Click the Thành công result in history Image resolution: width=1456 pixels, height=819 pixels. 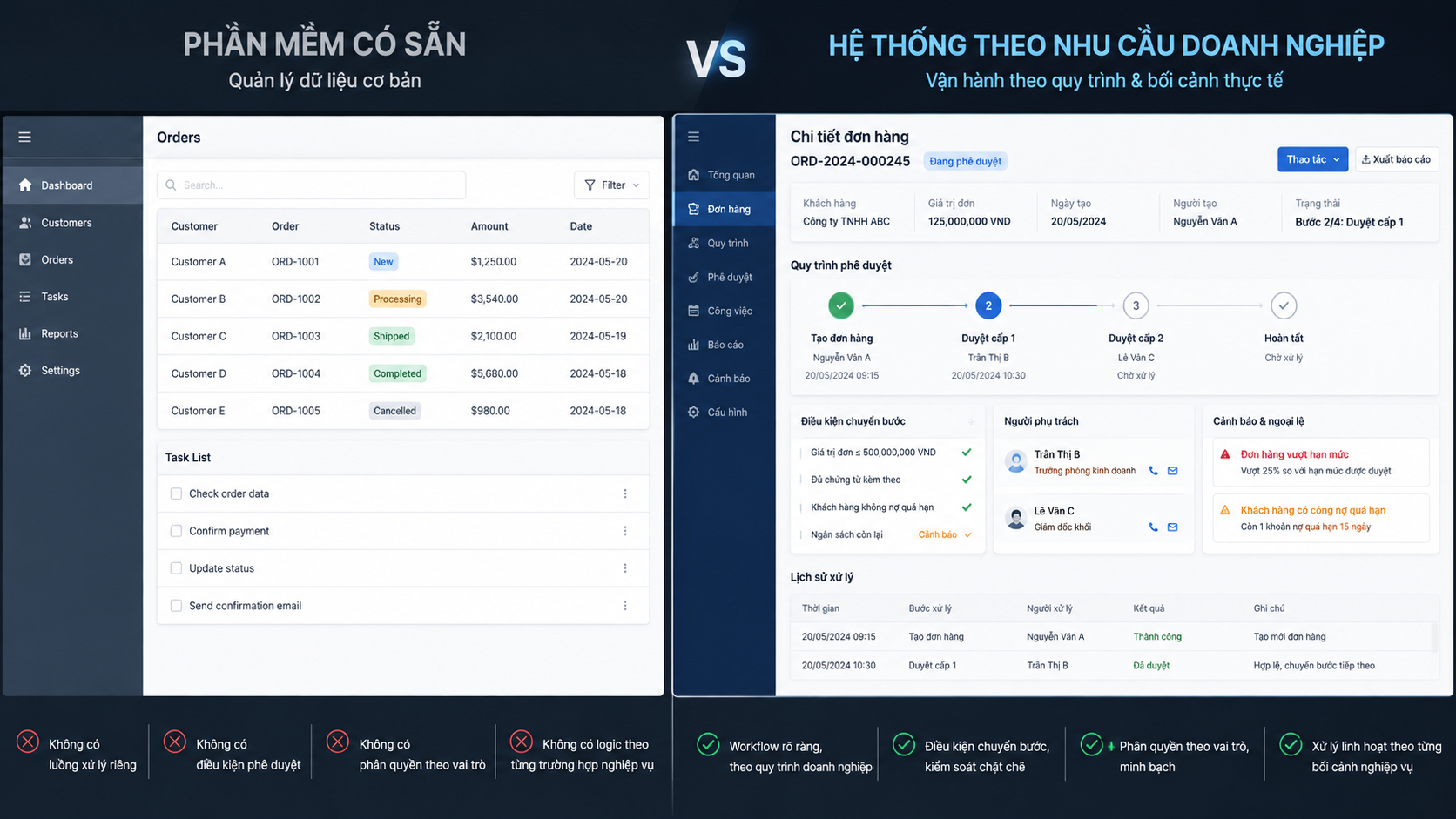(1157, 637)
